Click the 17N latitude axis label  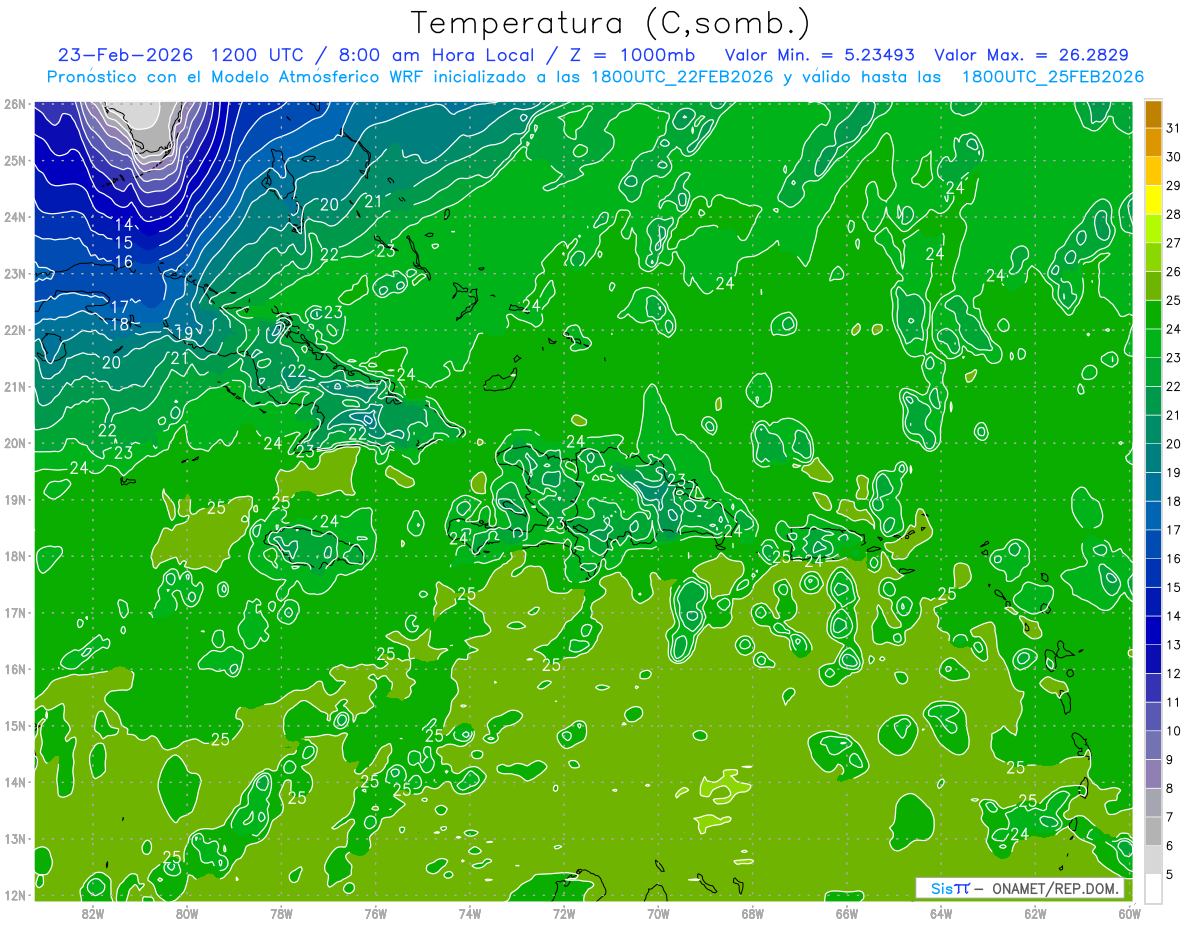[x=14, y=612]
